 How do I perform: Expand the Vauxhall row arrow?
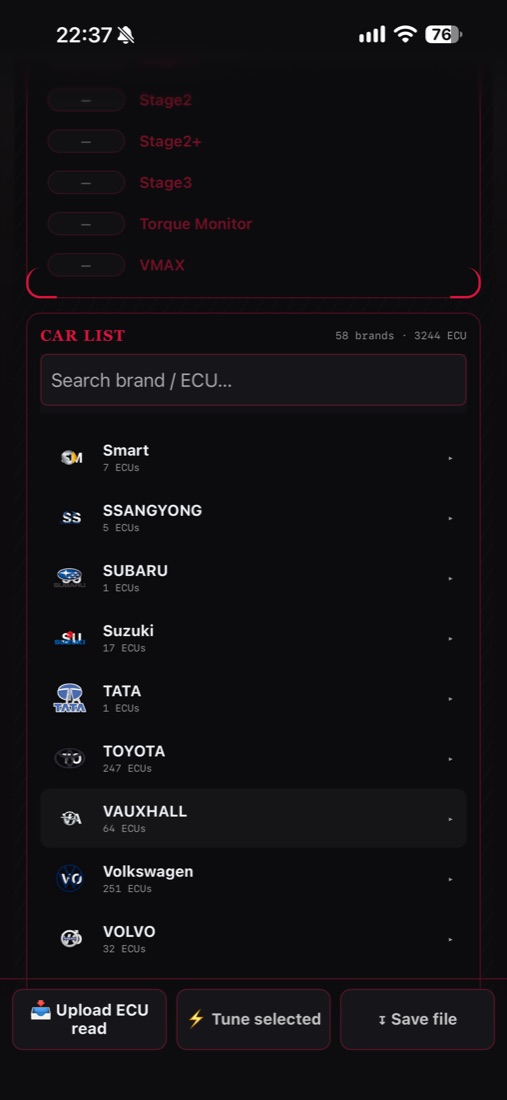(x=450, y=819)
